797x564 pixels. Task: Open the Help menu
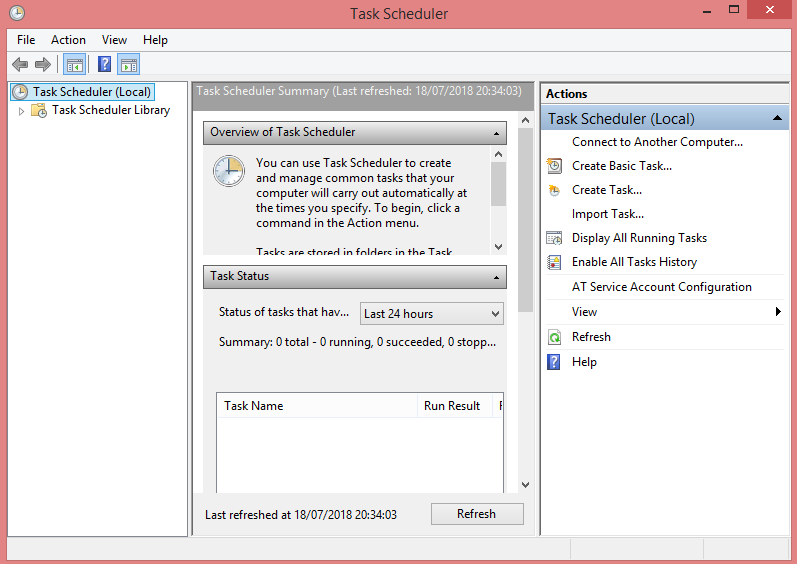[x=155, y=40]
